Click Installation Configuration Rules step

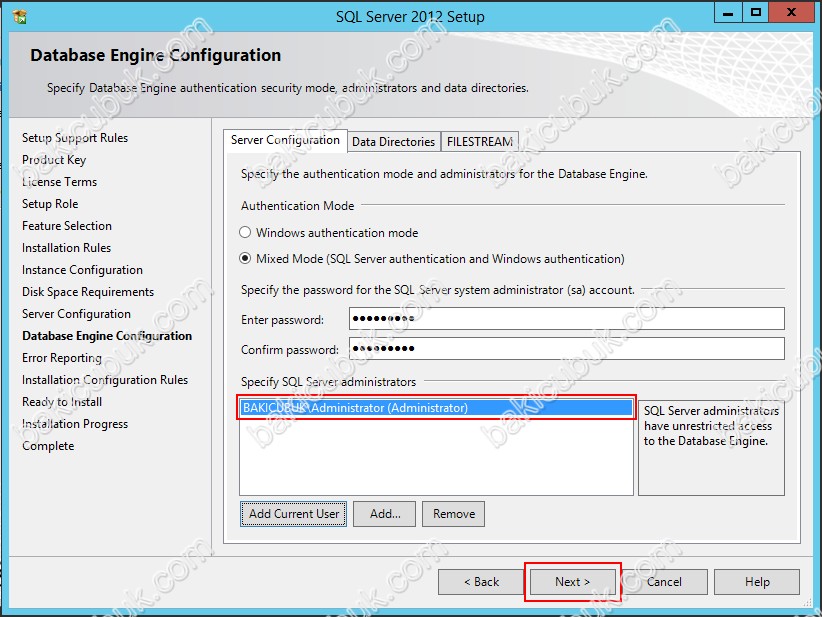105,380
